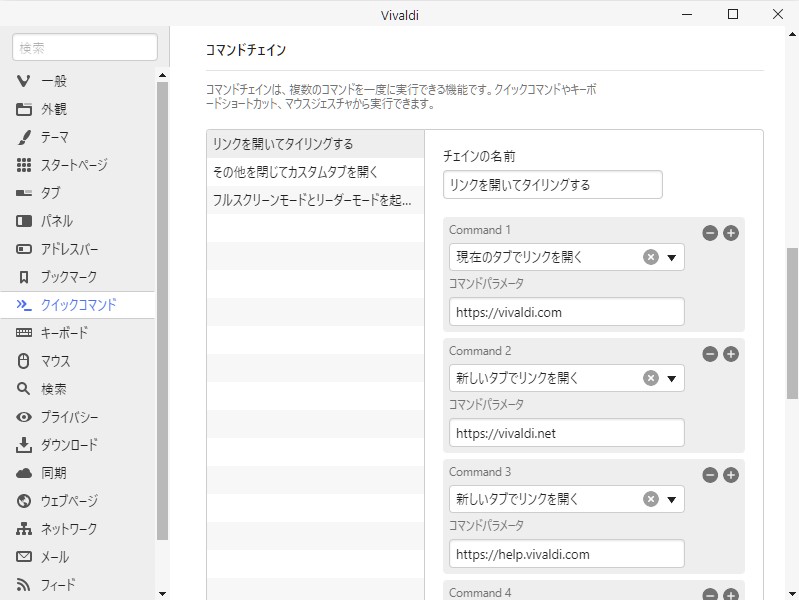This screenshot has width=799, height=600.
Task: Clear Command 1 selected command
Action: tap(651, 257)
